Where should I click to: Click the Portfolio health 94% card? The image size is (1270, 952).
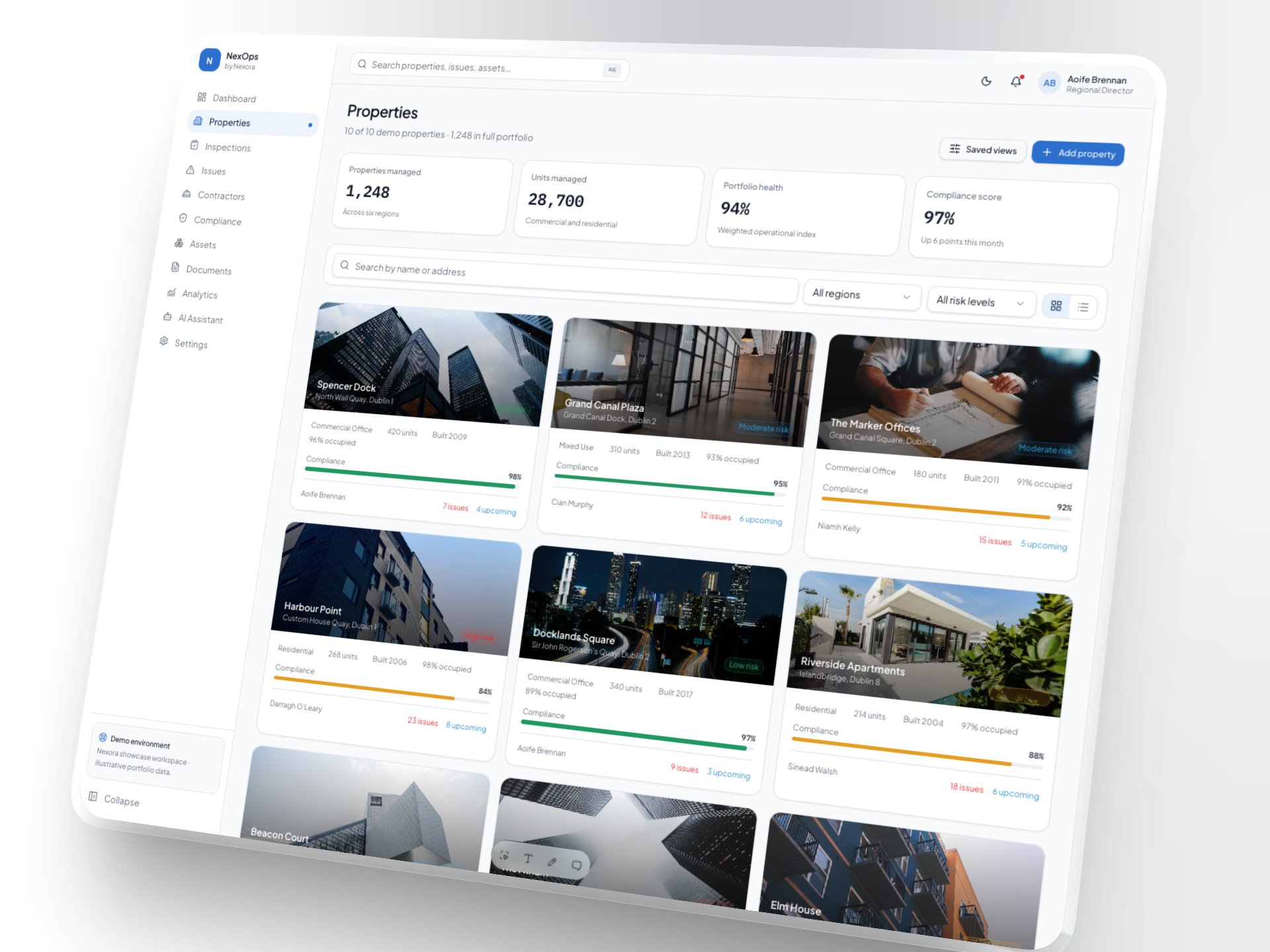(805, 211)
